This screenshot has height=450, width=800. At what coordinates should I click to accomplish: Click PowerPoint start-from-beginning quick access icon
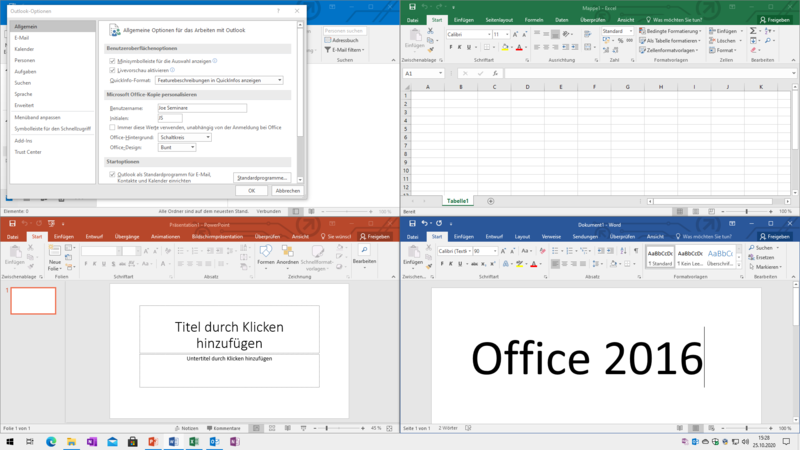pos(51,223)
